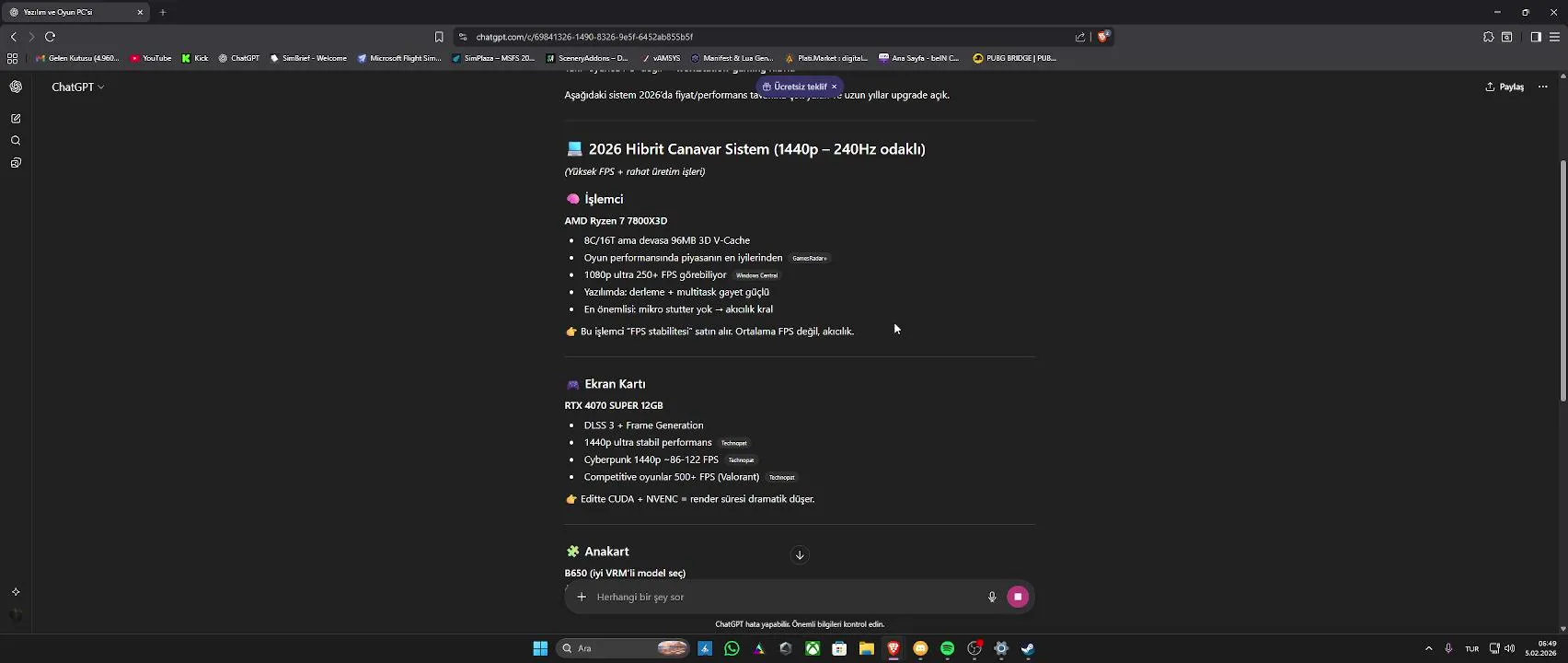The image size is (1568, 663).
Task: Switch the TUR keyboard language indicator
Action: [1471, 648]
